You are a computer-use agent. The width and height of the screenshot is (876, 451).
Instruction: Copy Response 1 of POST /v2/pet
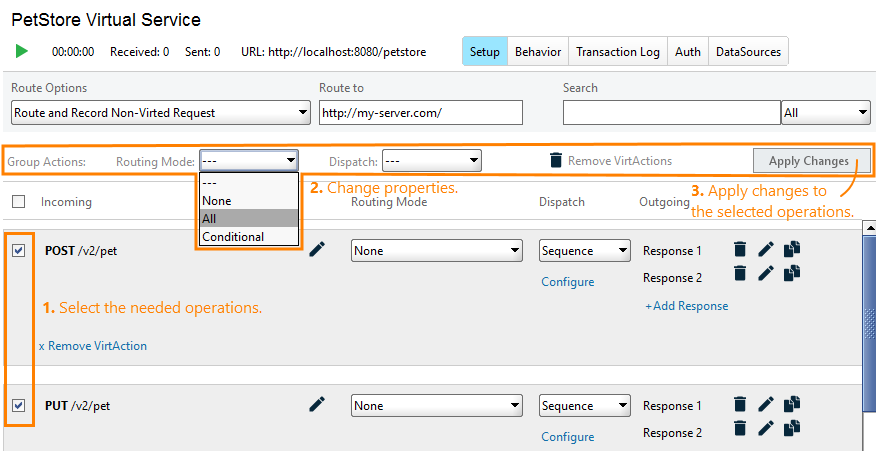click(x=792, y=249)
